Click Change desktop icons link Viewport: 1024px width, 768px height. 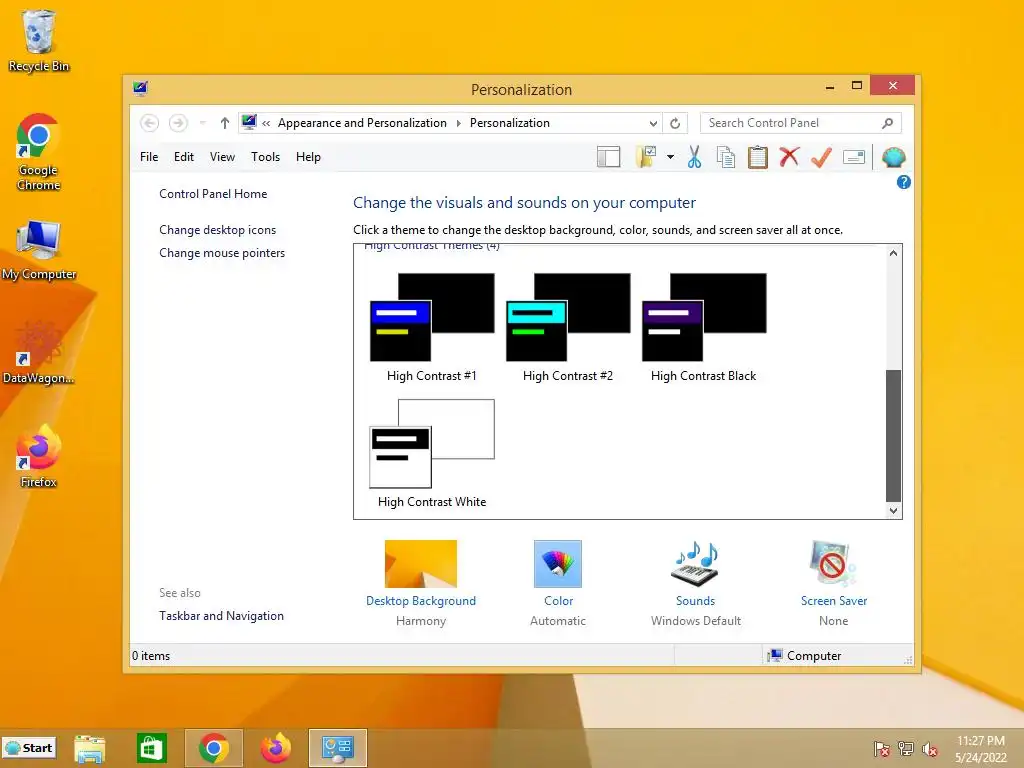tap(217, 230)
